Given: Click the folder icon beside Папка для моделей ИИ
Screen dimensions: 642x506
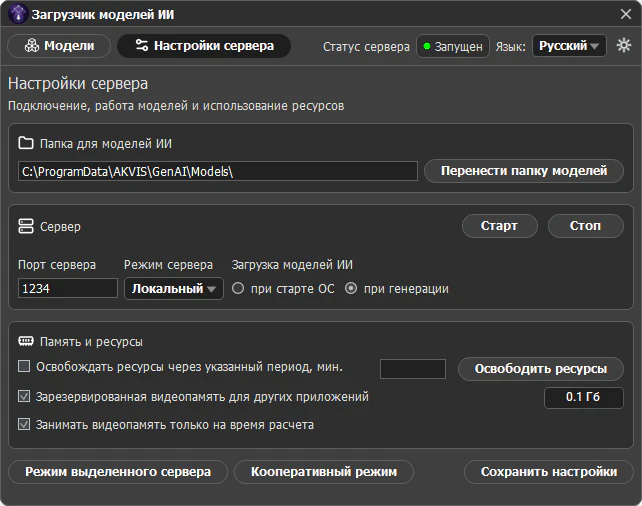Looking at the screenshot, I should pyautogui.click(x=26, y=143).
